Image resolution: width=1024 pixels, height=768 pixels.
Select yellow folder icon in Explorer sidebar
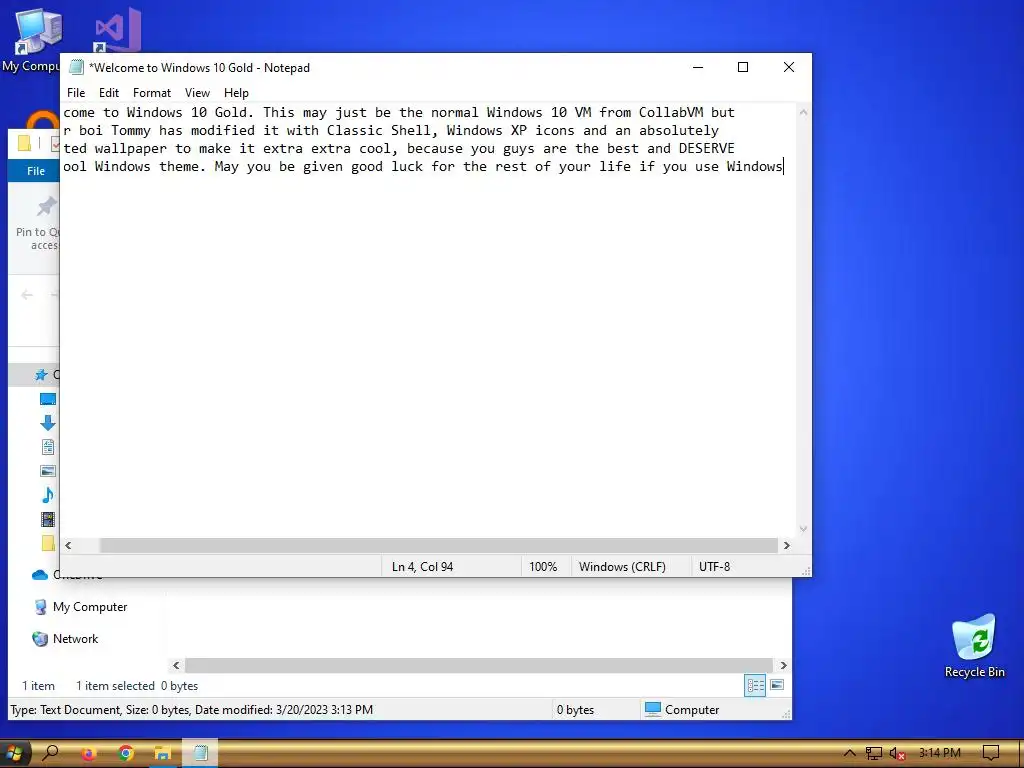coord(49,543)
